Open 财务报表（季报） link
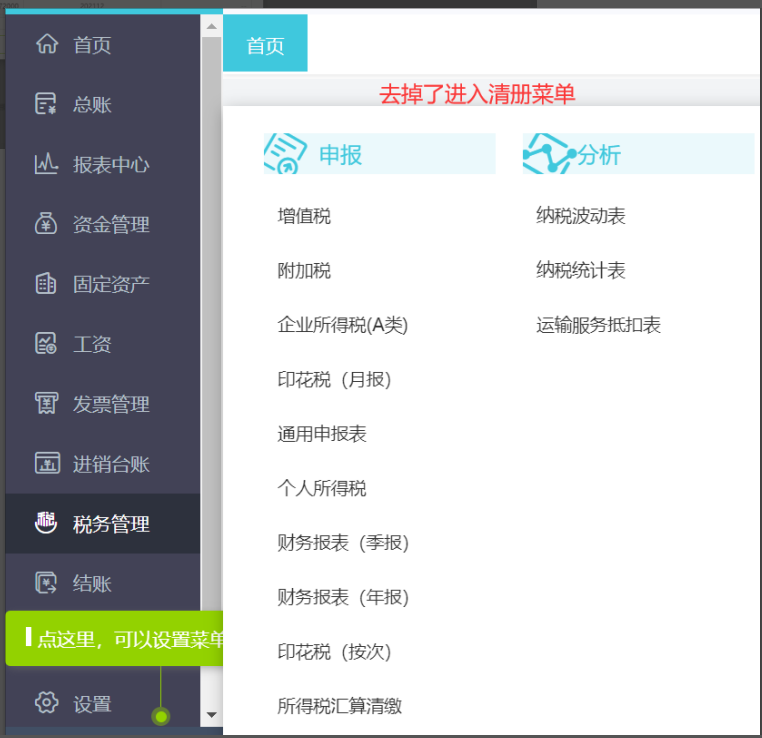The width and height of the screenshot is (762, 738). point(343,542)
